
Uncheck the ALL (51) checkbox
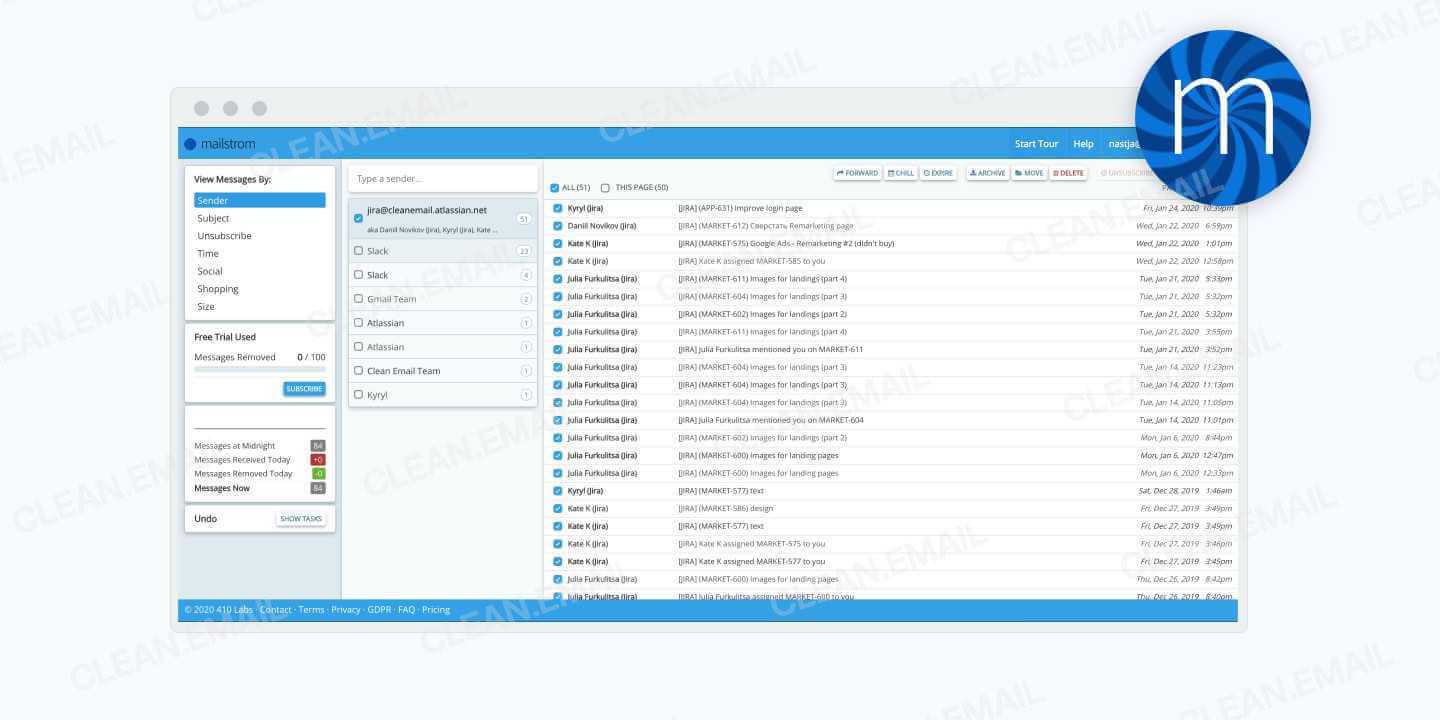pyautogui.click(x=555, y=188)
